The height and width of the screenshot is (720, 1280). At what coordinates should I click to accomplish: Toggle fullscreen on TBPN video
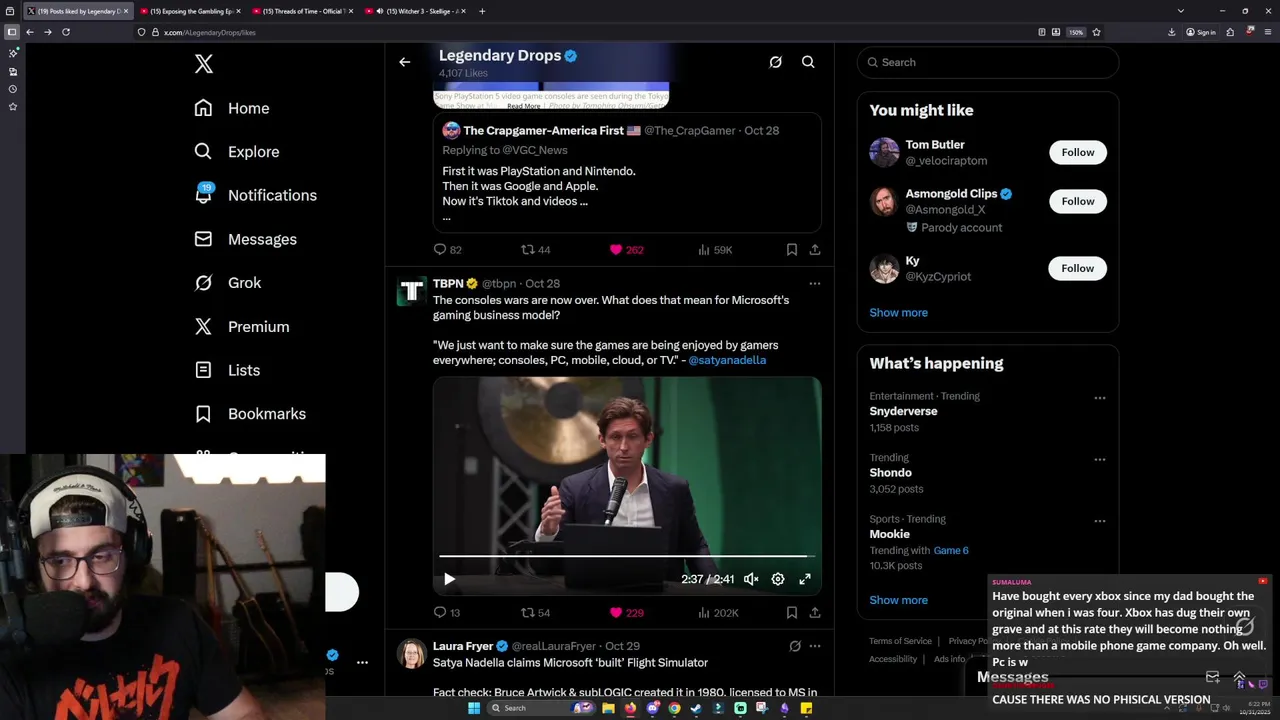805,579
